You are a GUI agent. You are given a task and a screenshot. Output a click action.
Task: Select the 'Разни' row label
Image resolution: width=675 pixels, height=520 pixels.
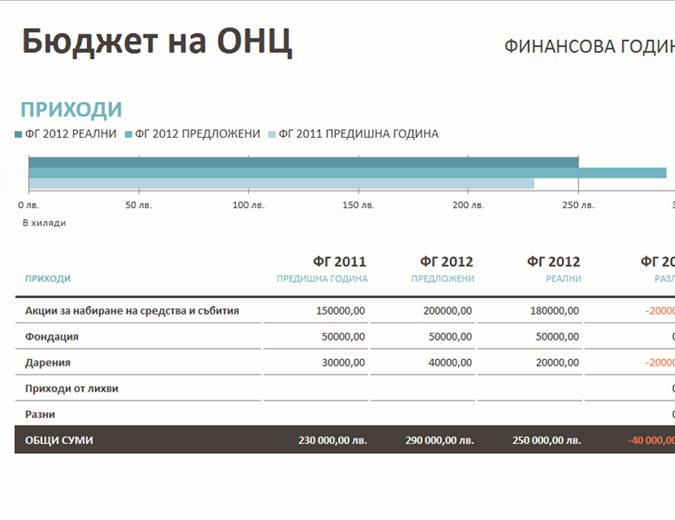[x=40, y=414]
